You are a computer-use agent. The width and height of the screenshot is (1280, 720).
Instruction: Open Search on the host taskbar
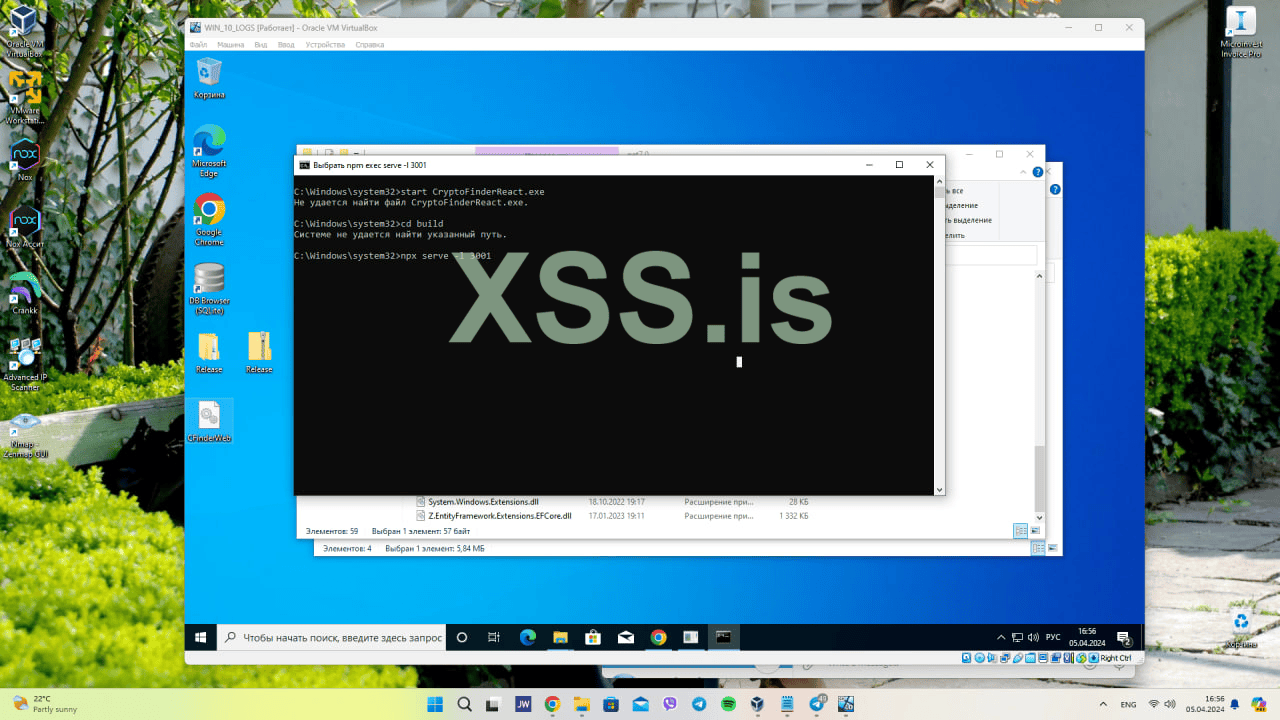coord(465,704)
